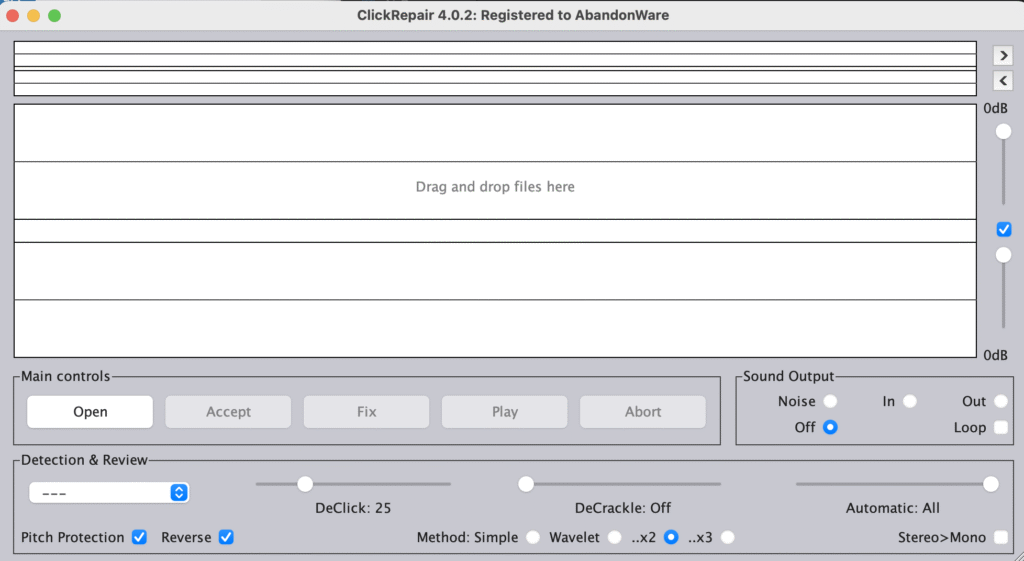The width and height of the screenshot is (1024, 561).
Task: Click the right arrow scroll button
Action: click(1003, 56)
